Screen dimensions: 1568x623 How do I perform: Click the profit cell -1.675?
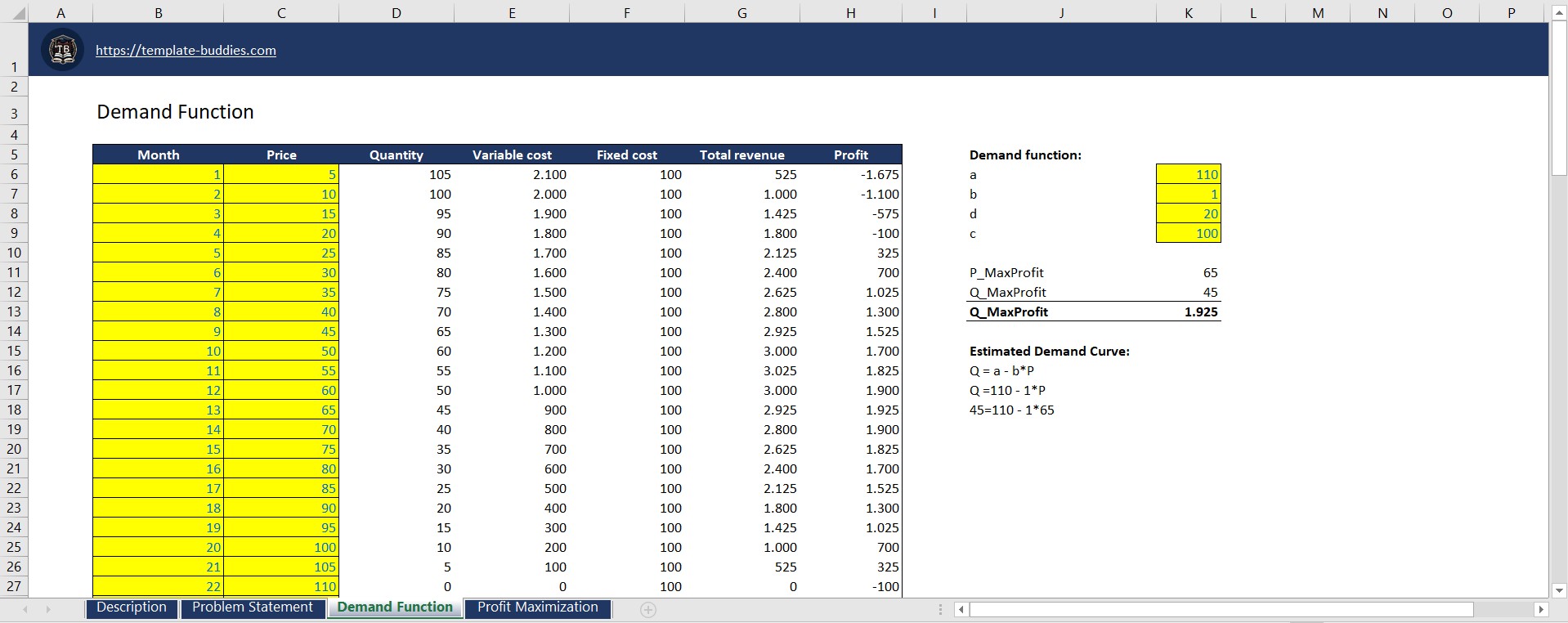pyautogui.click(x=851, y=174)
